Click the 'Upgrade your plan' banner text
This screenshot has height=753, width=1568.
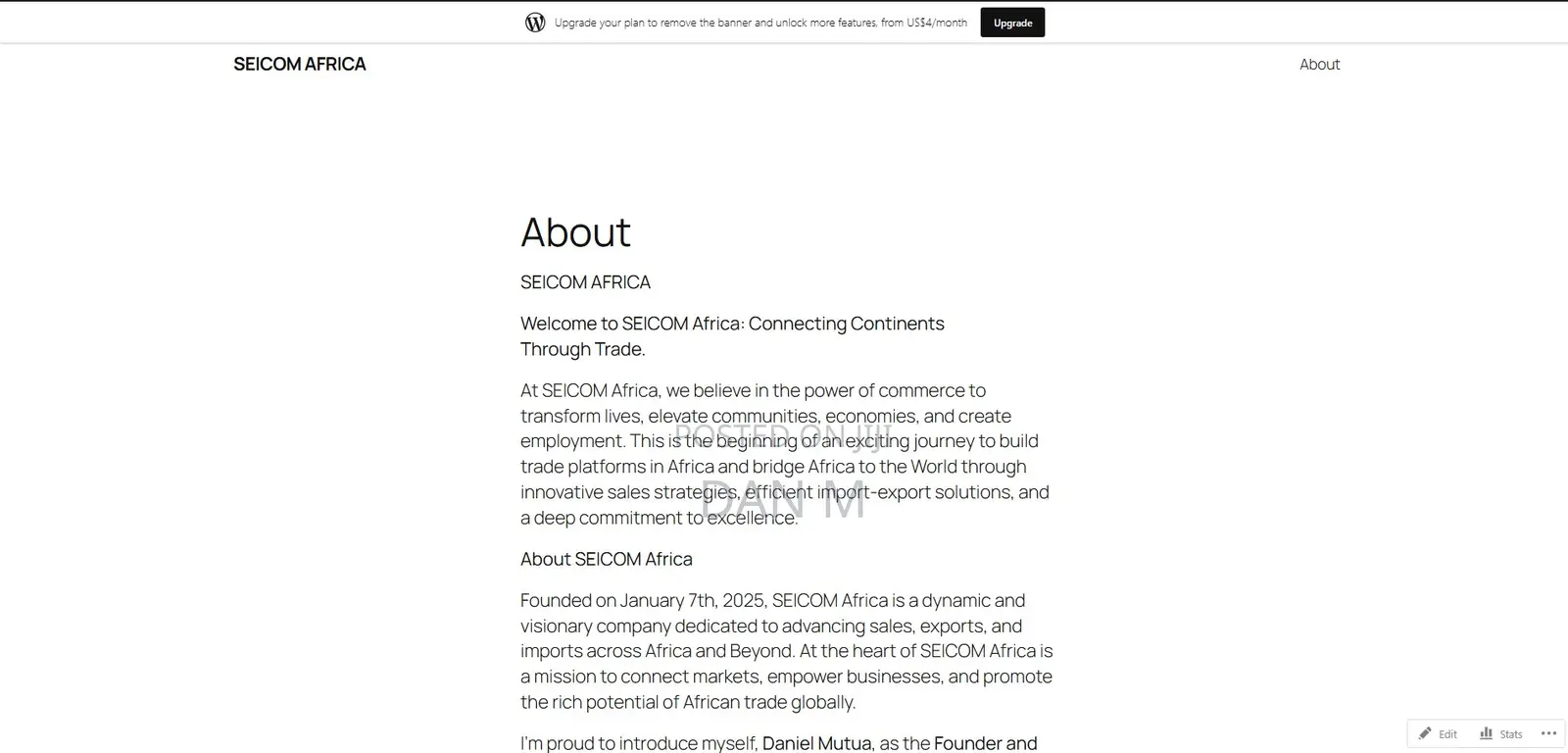tap(760, 23)
